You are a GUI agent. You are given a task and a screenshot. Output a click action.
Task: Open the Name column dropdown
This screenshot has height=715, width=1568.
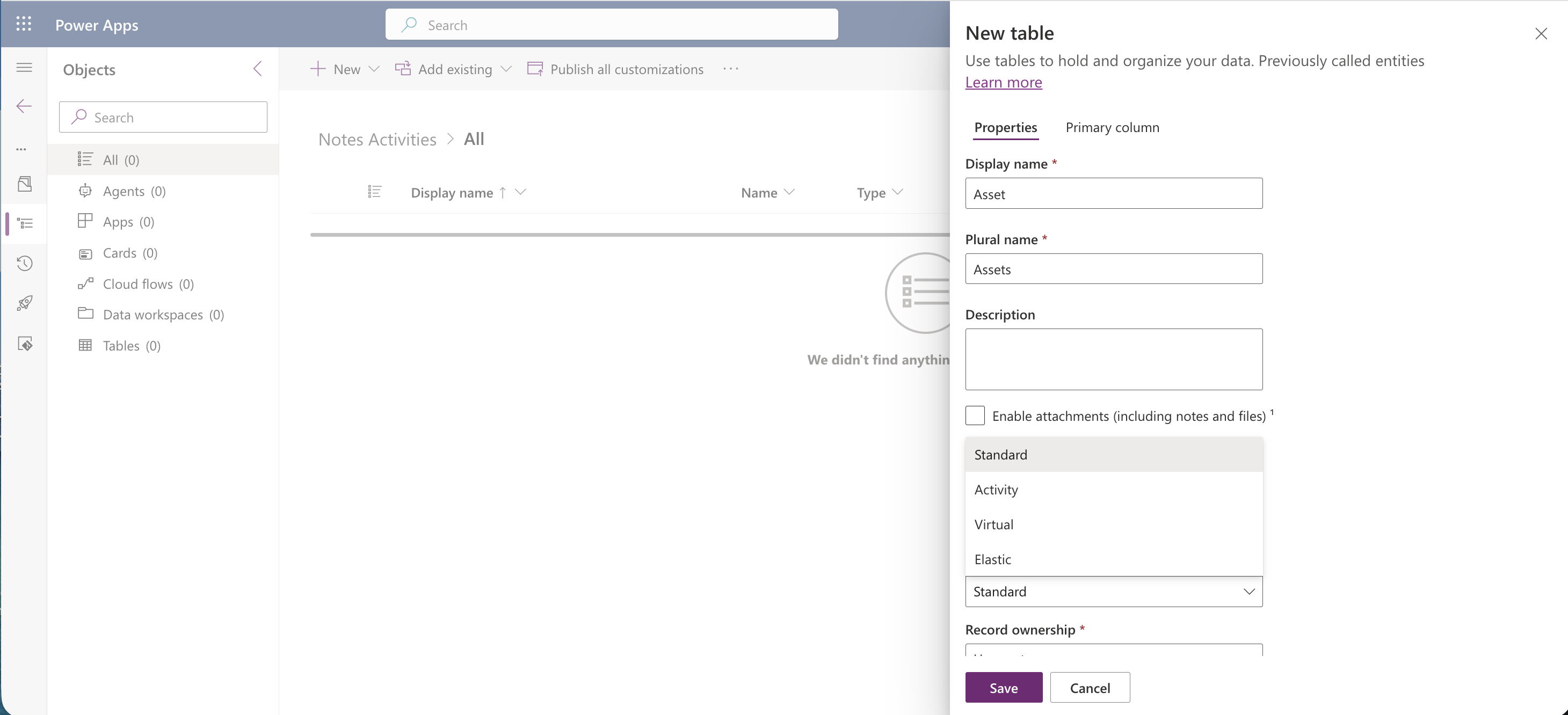pyautogui.click(x=789, y=192)
